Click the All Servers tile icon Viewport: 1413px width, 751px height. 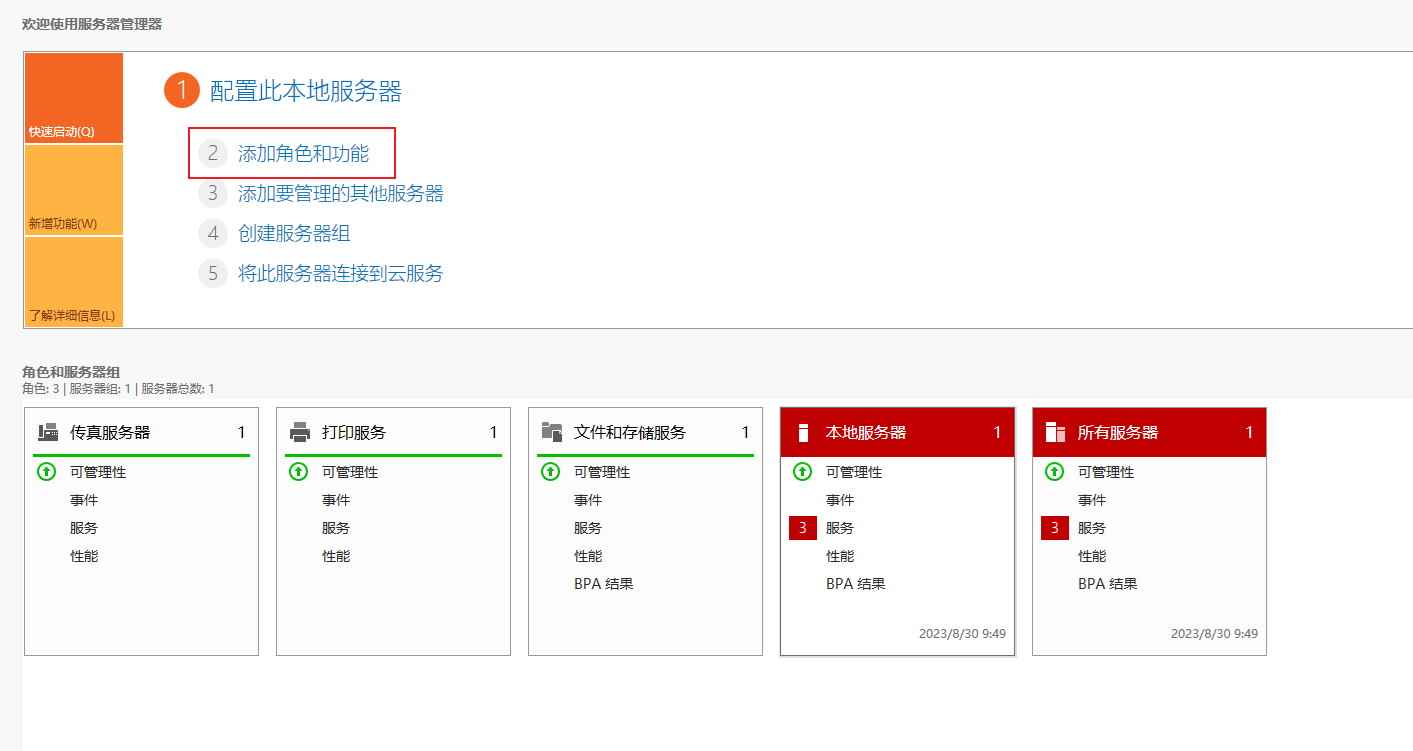click(x=1055, y=432)
